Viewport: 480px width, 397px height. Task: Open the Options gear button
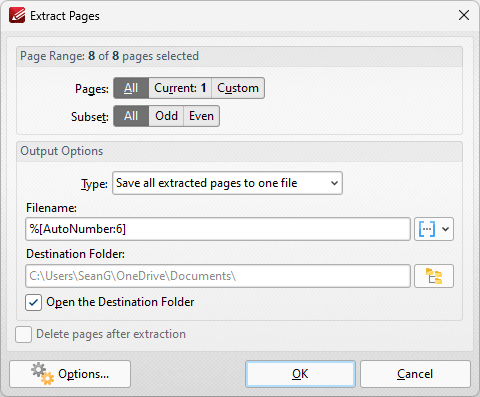[x=70, y=374]
